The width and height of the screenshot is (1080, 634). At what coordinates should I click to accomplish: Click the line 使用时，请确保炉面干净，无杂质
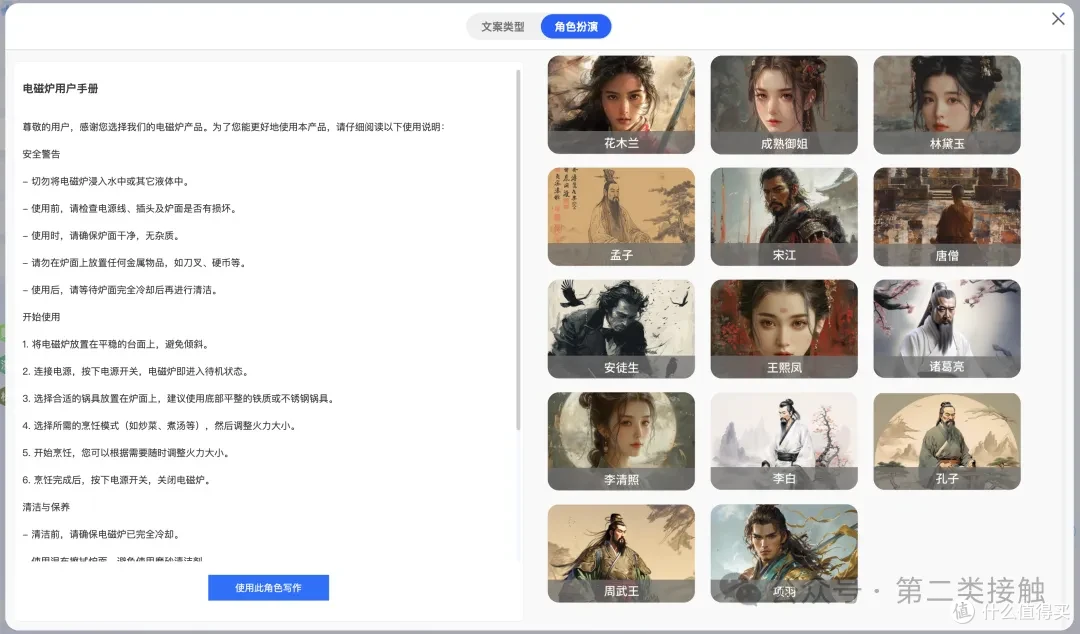point(101,236)
